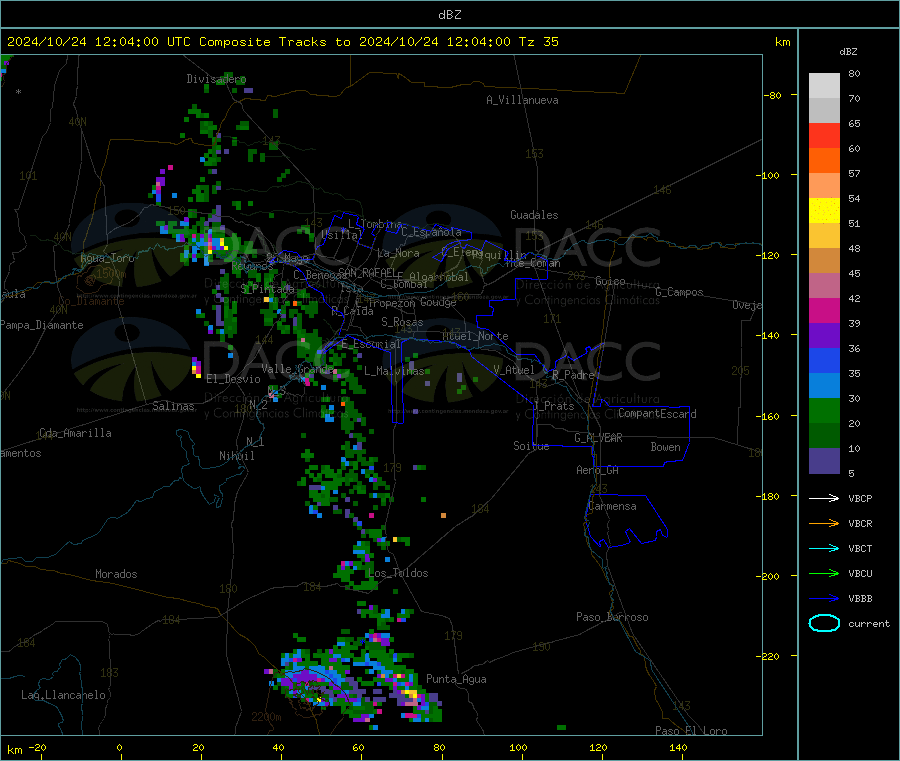Screen dimensions: 900x761
Task: Click the 'Divisadero' map label
Action: click(x=216, y=79)
